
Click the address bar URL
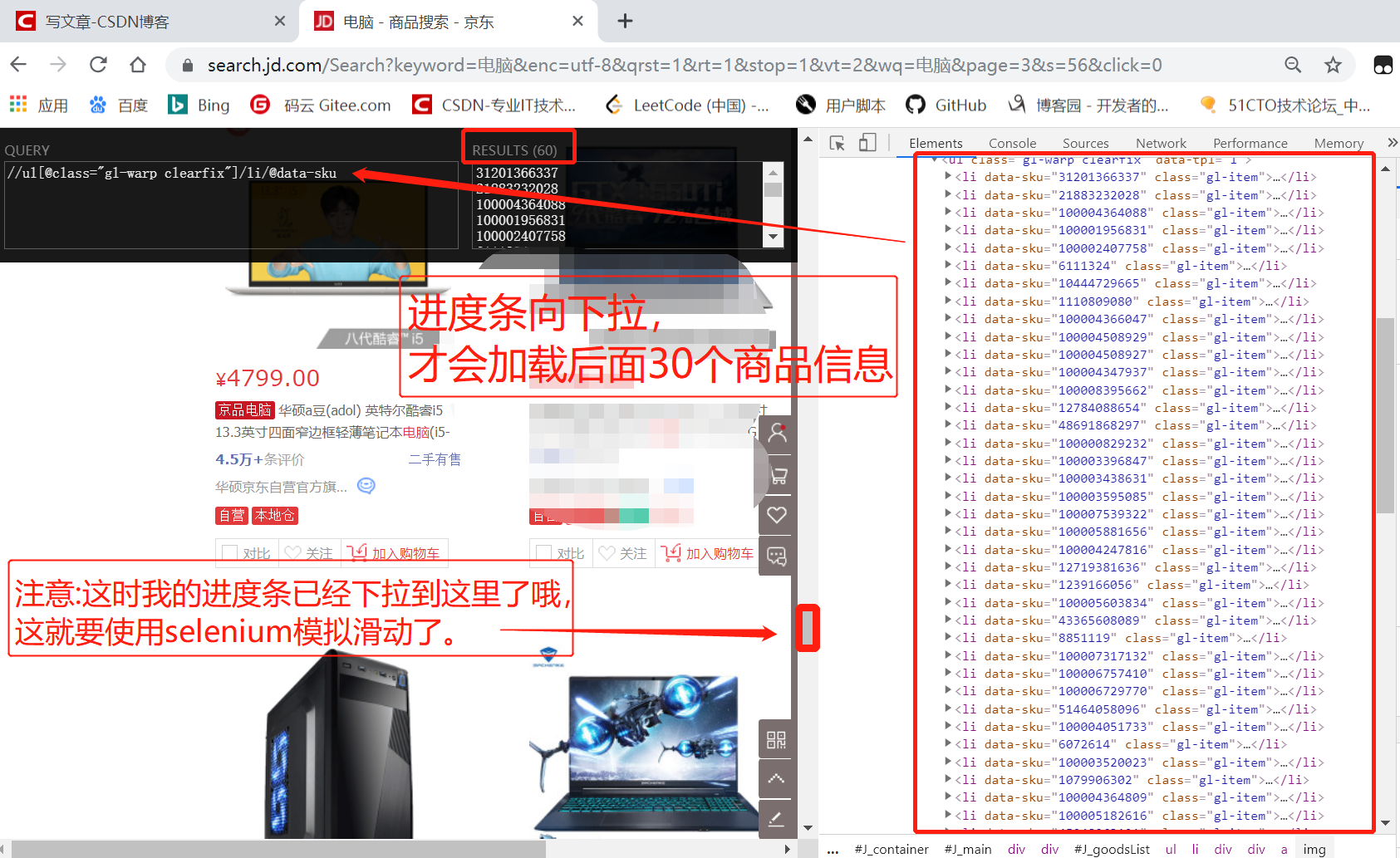coord(685,65)
